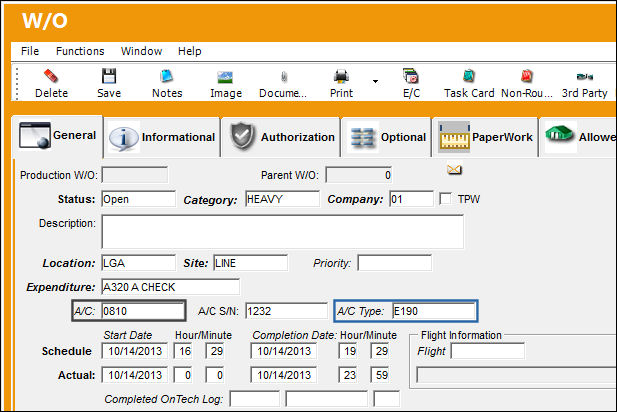Click the toolbar drag handle dots

tap(17, 83)
